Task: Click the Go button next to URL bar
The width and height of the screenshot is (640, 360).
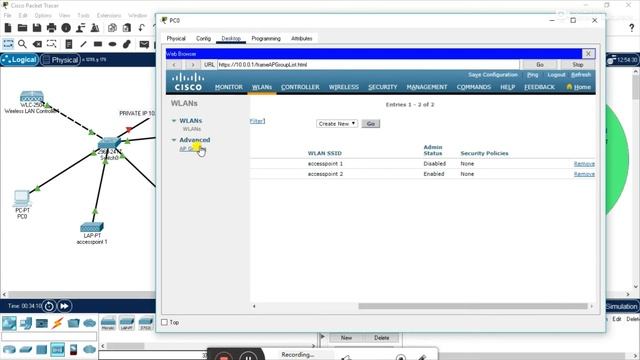Action: pyautogui.click(x=540, y=64)
